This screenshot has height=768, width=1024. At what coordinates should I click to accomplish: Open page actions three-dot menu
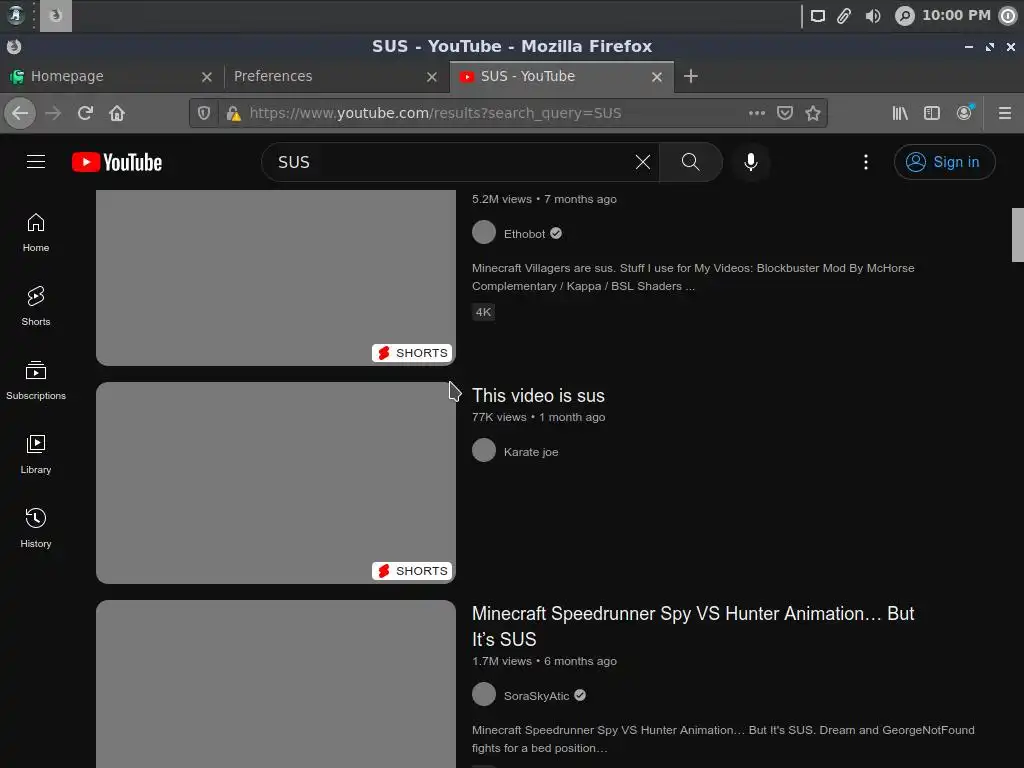(x=757, y=113)
